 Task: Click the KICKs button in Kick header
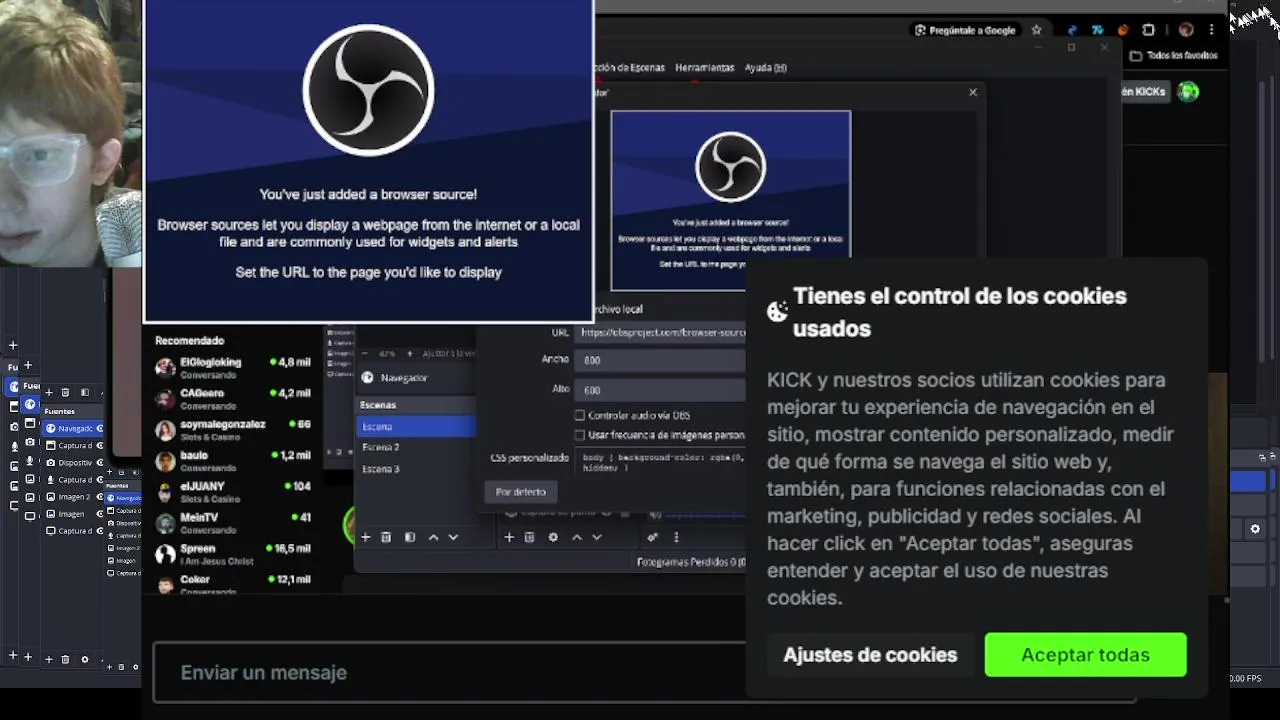(1144, 91)
